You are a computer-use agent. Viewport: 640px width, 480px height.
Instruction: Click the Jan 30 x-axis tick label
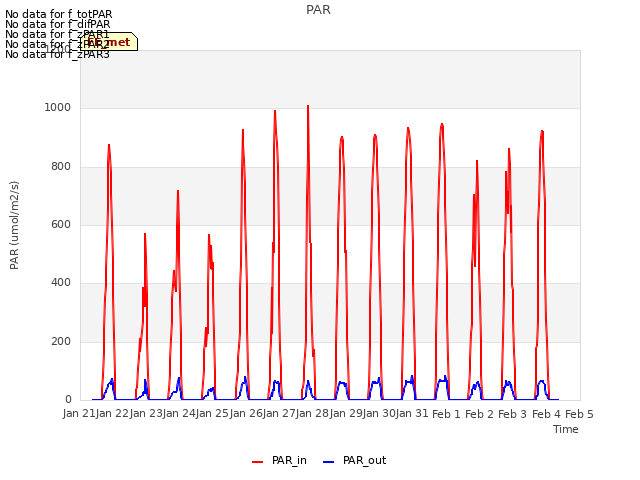[379, 414]
